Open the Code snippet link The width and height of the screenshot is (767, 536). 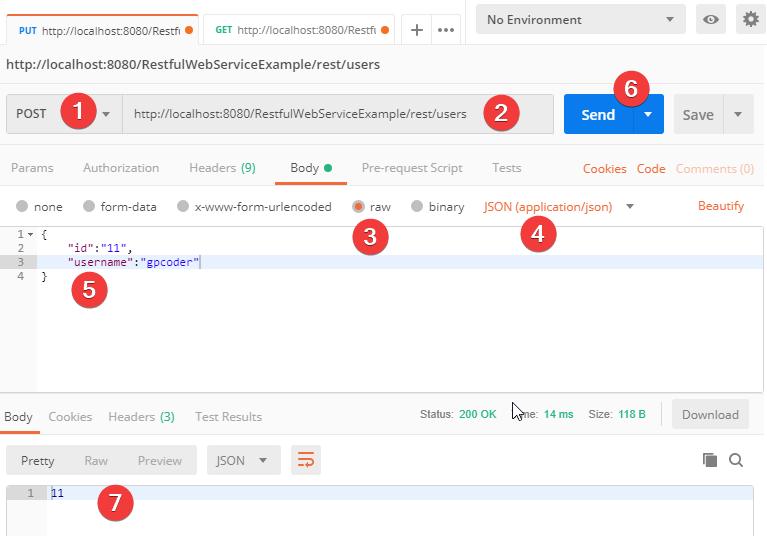(651, 169)
